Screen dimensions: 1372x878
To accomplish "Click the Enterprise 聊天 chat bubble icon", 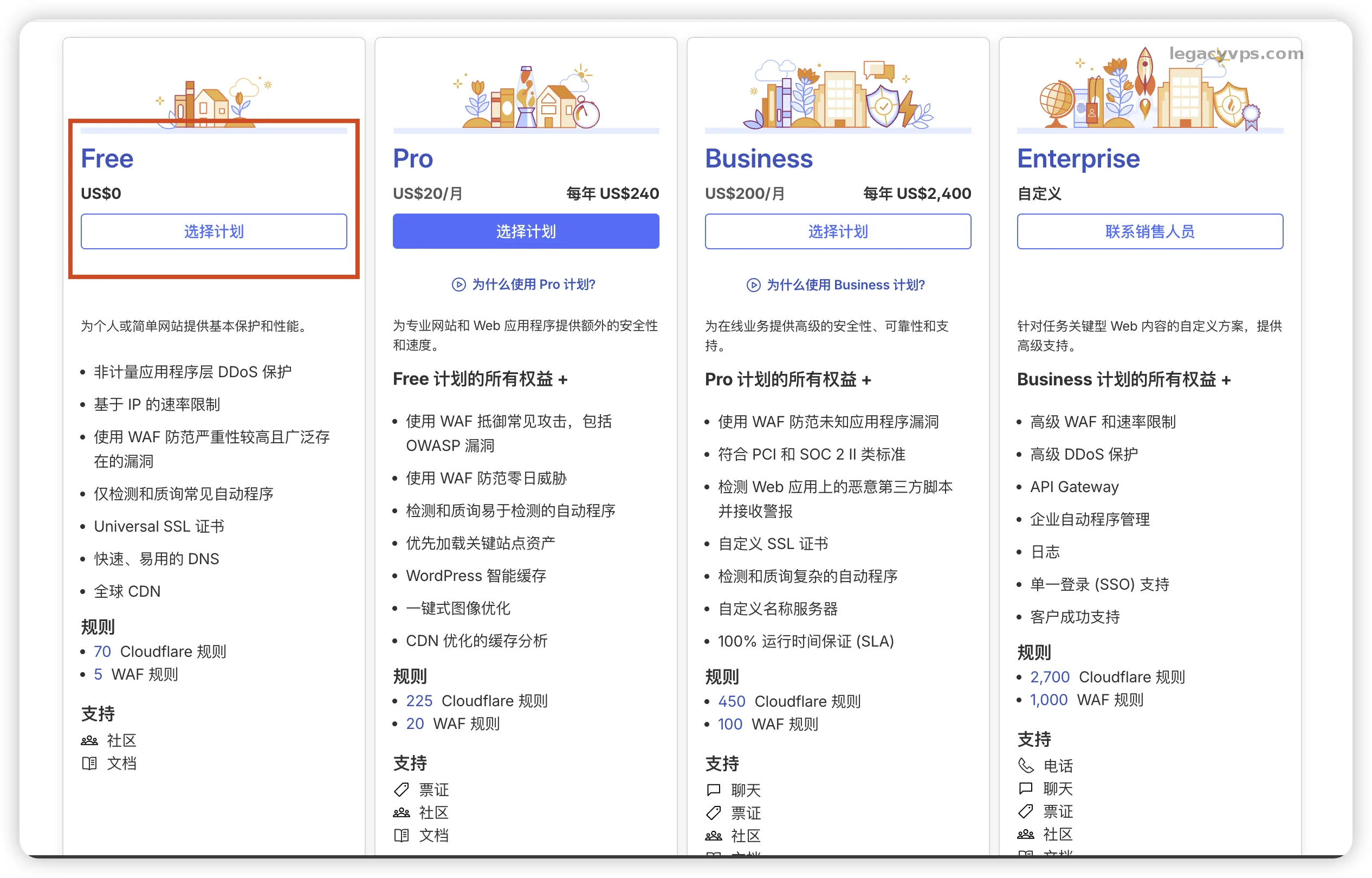I will pyautogui.click(x=1025, y=789).
